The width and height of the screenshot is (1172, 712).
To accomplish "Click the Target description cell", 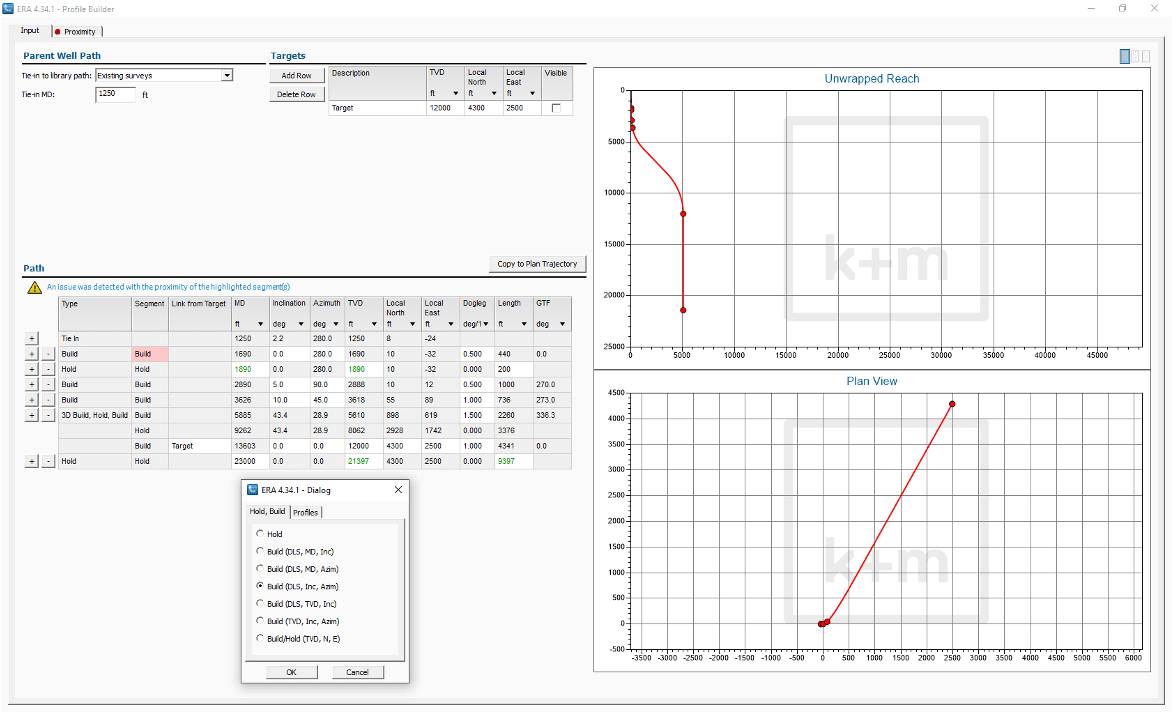I will [377, 108].
